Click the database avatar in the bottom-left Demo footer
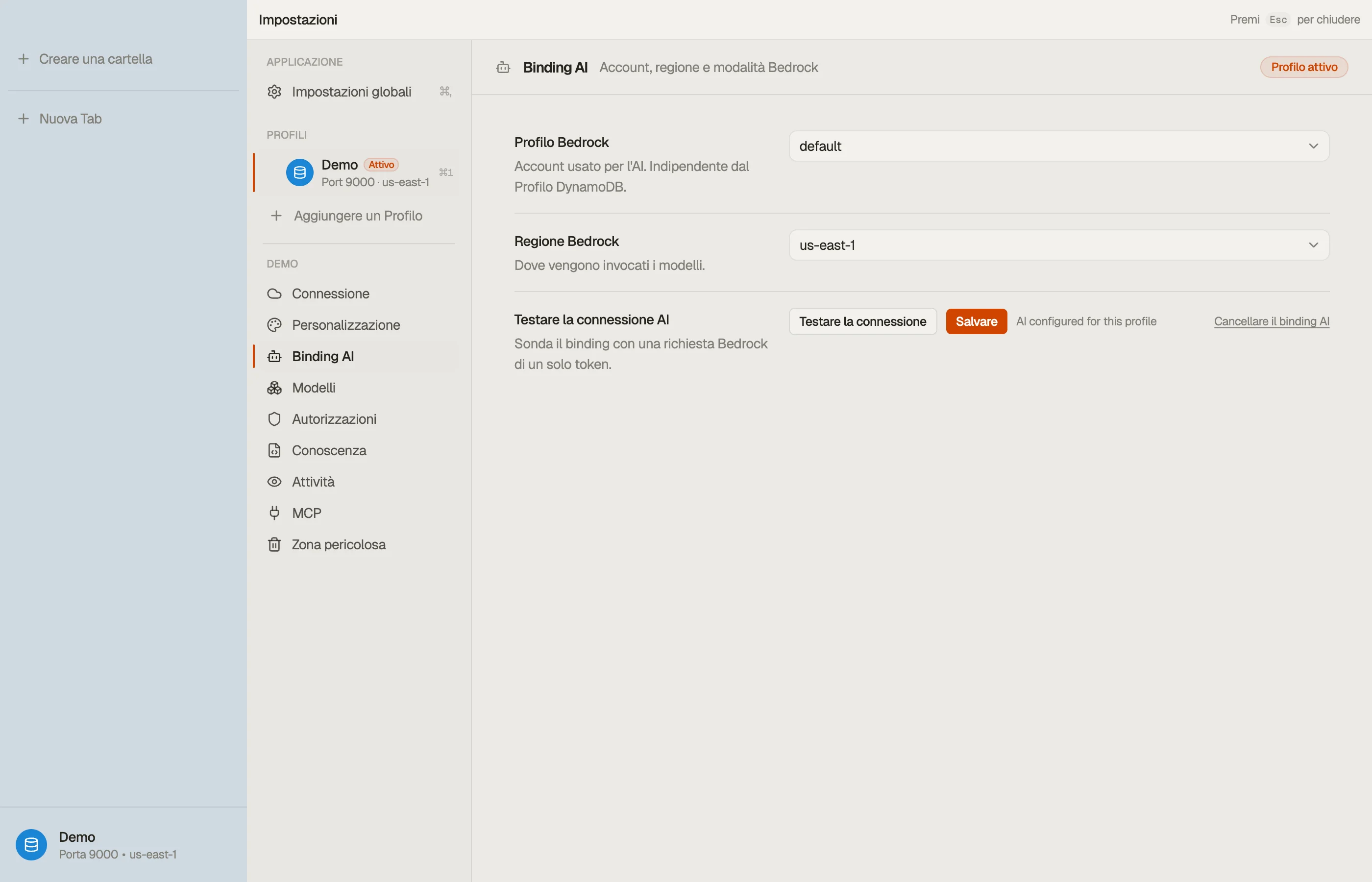This screenshot has height=882, width=1372. coord(31,845)
